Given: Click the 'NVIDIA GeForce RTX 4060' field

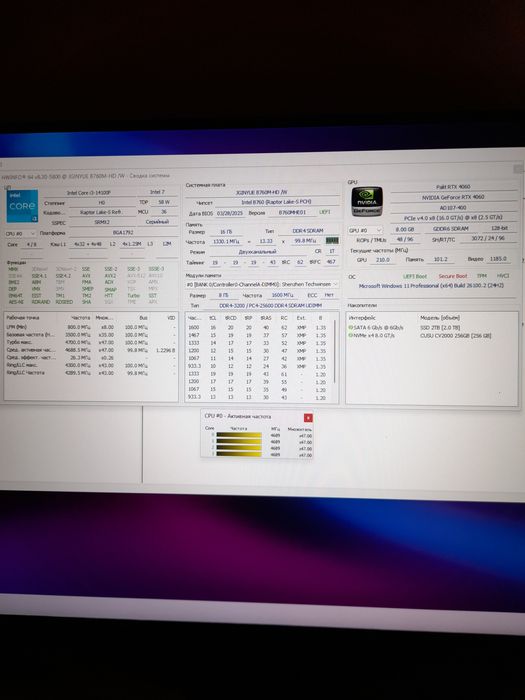Looking at the screenshot, I should click(453, 197).
